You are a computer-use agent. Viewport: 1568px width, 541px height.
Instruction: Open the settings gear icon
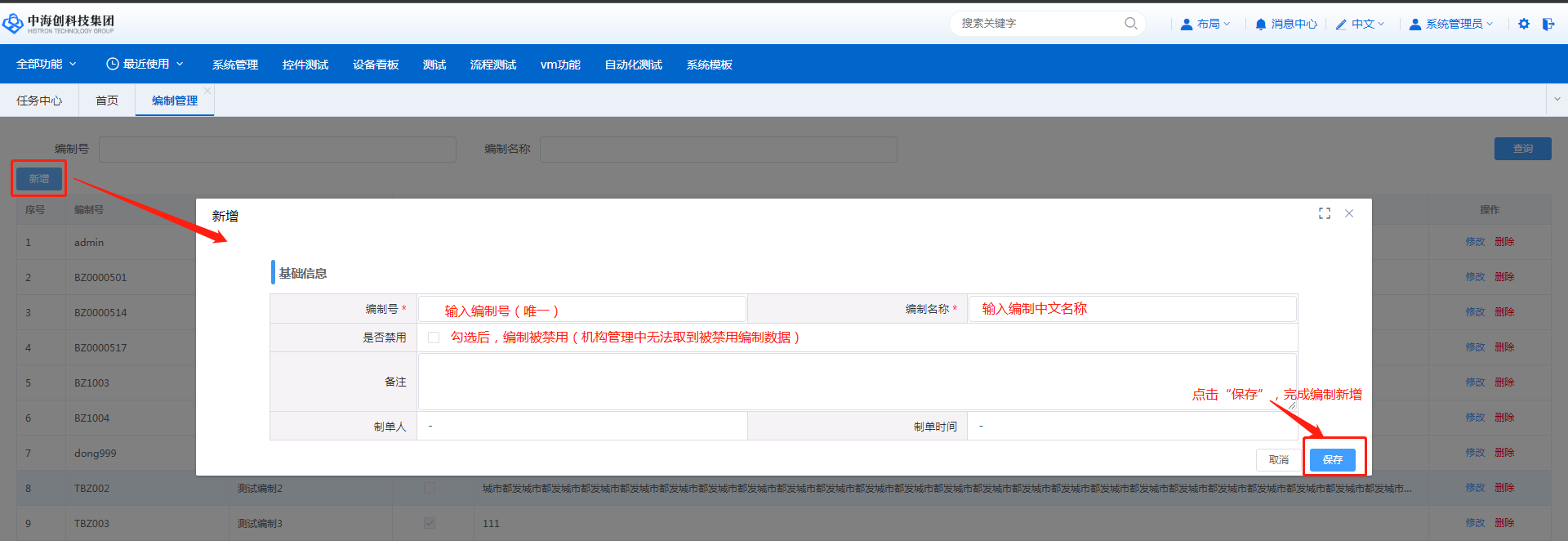point(1524,24)
